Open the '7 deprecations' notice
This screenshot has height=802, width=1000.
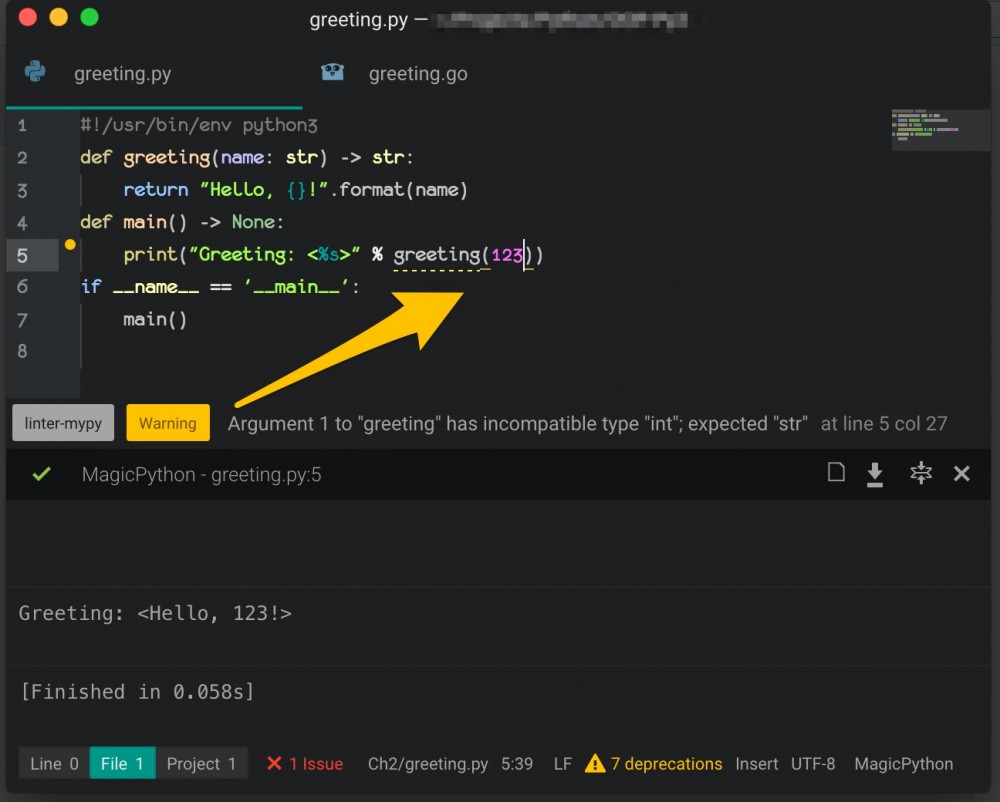(666, 764)
